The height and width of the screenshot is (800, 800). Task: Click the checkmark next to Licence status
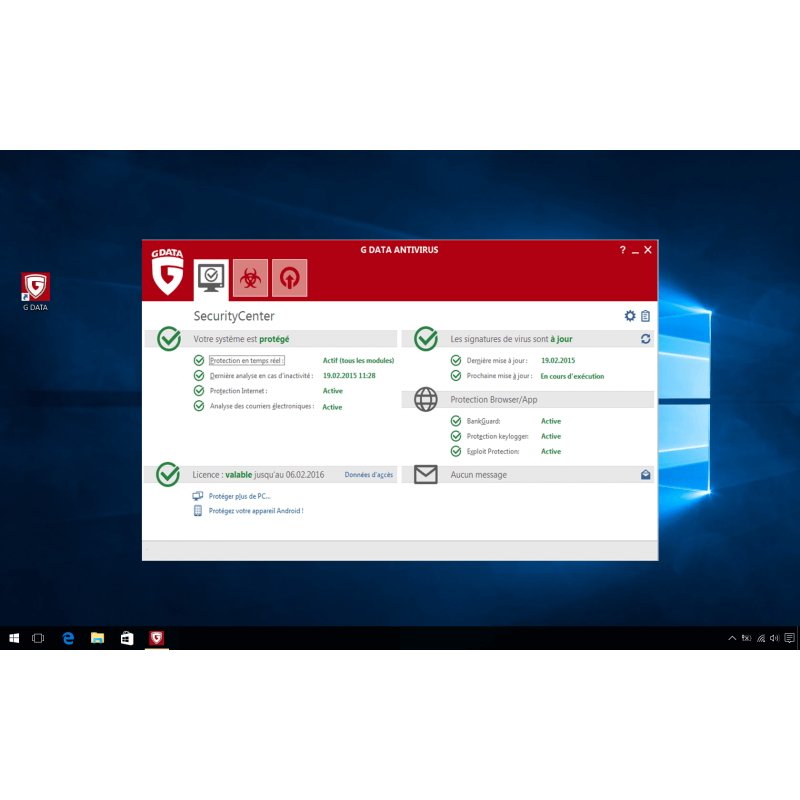click(168, 474)
